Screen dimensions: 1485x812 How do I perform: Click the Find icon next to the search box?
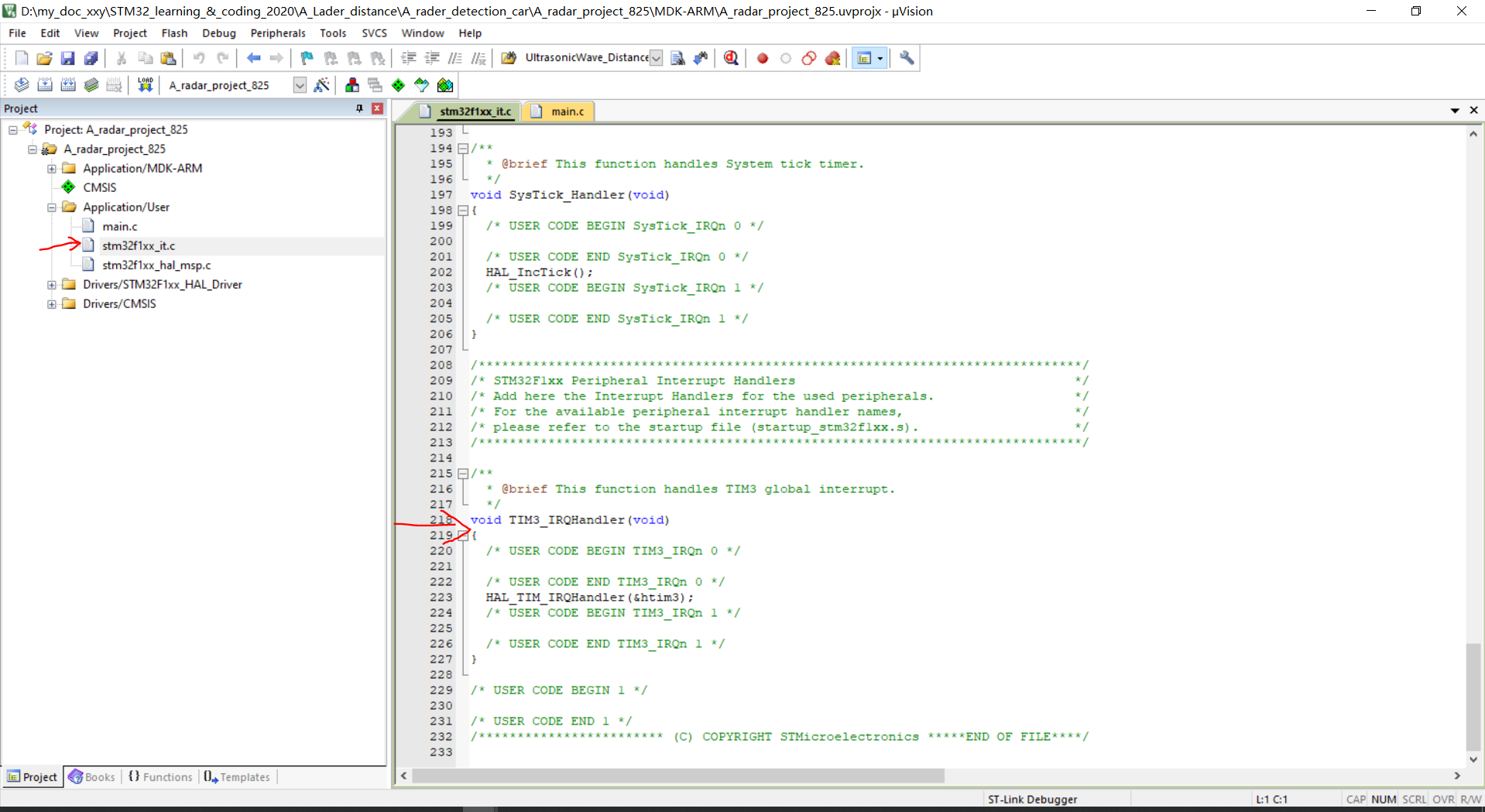[677, 58]
